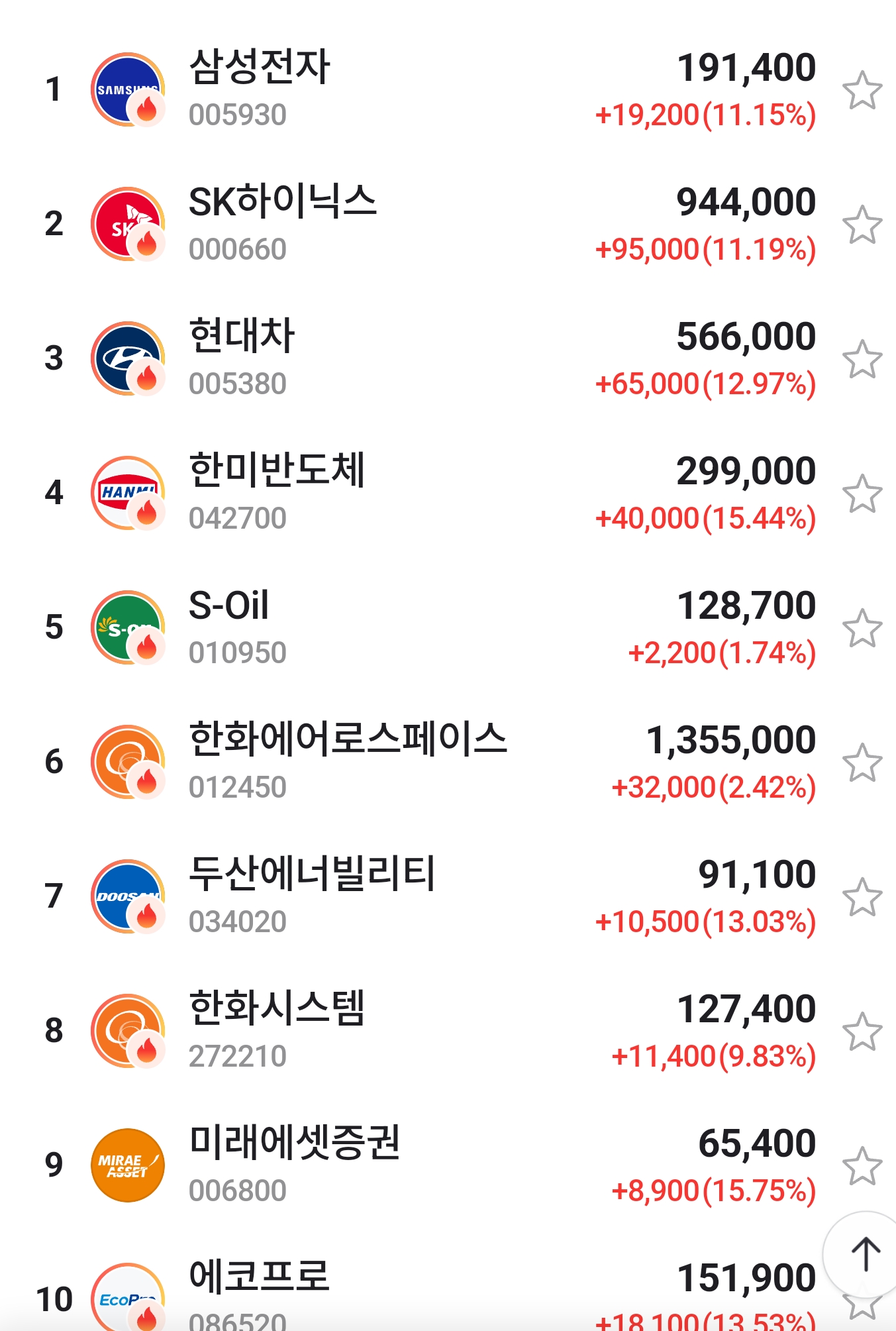Toggle the star for SK하이닉스
Image resolution: width=896 pixels, height=1331 pixels.
[862, 225]
